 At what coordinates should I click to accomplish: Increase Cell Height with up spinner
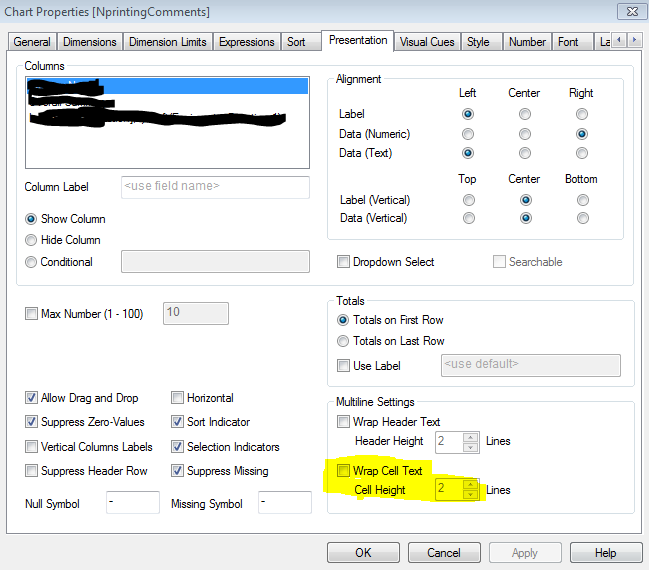pyautogui.click(x=471, y=485)
